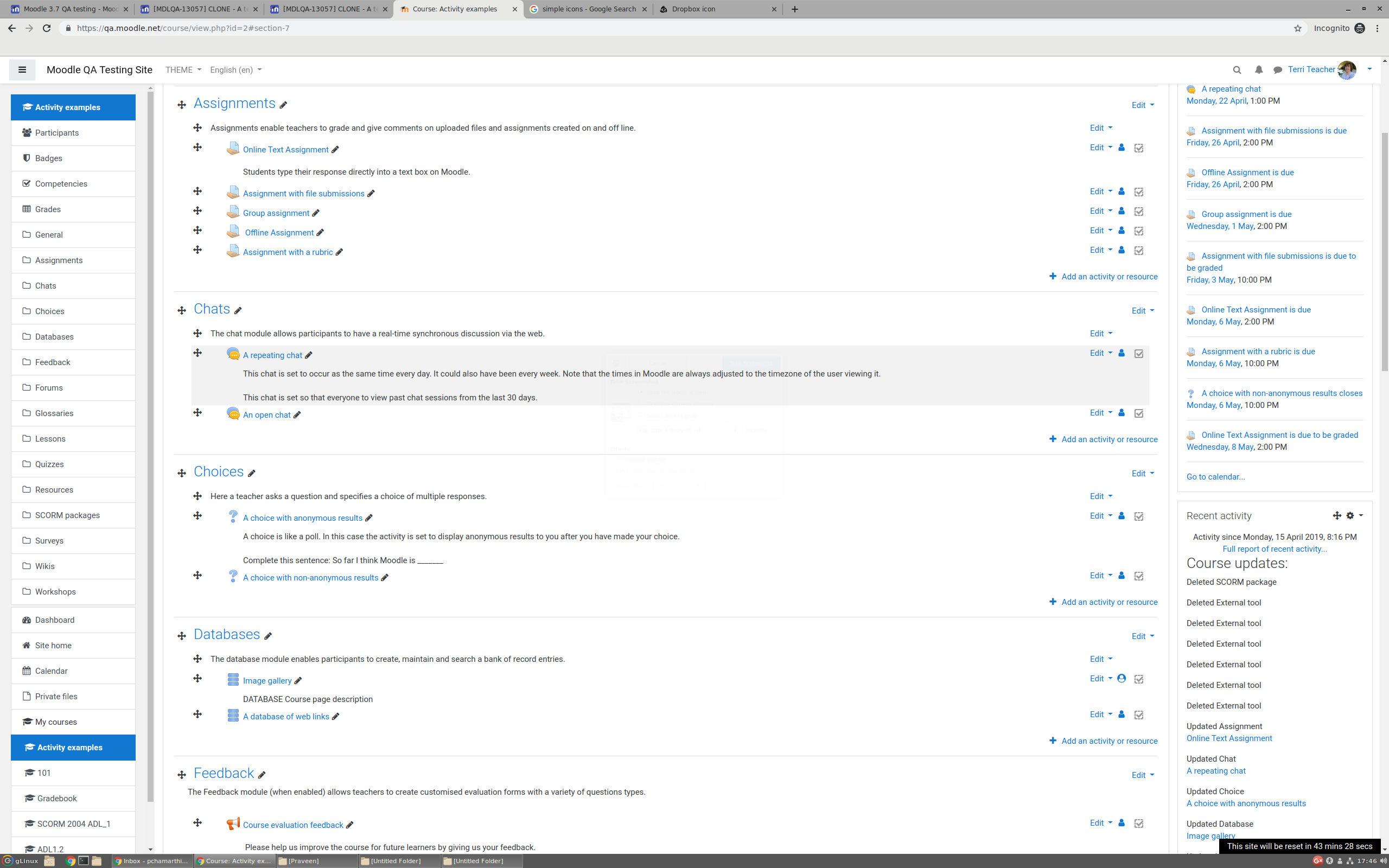Click Add an activity or resource under Assignments

pyautogui.click(x=1103, y=277)
